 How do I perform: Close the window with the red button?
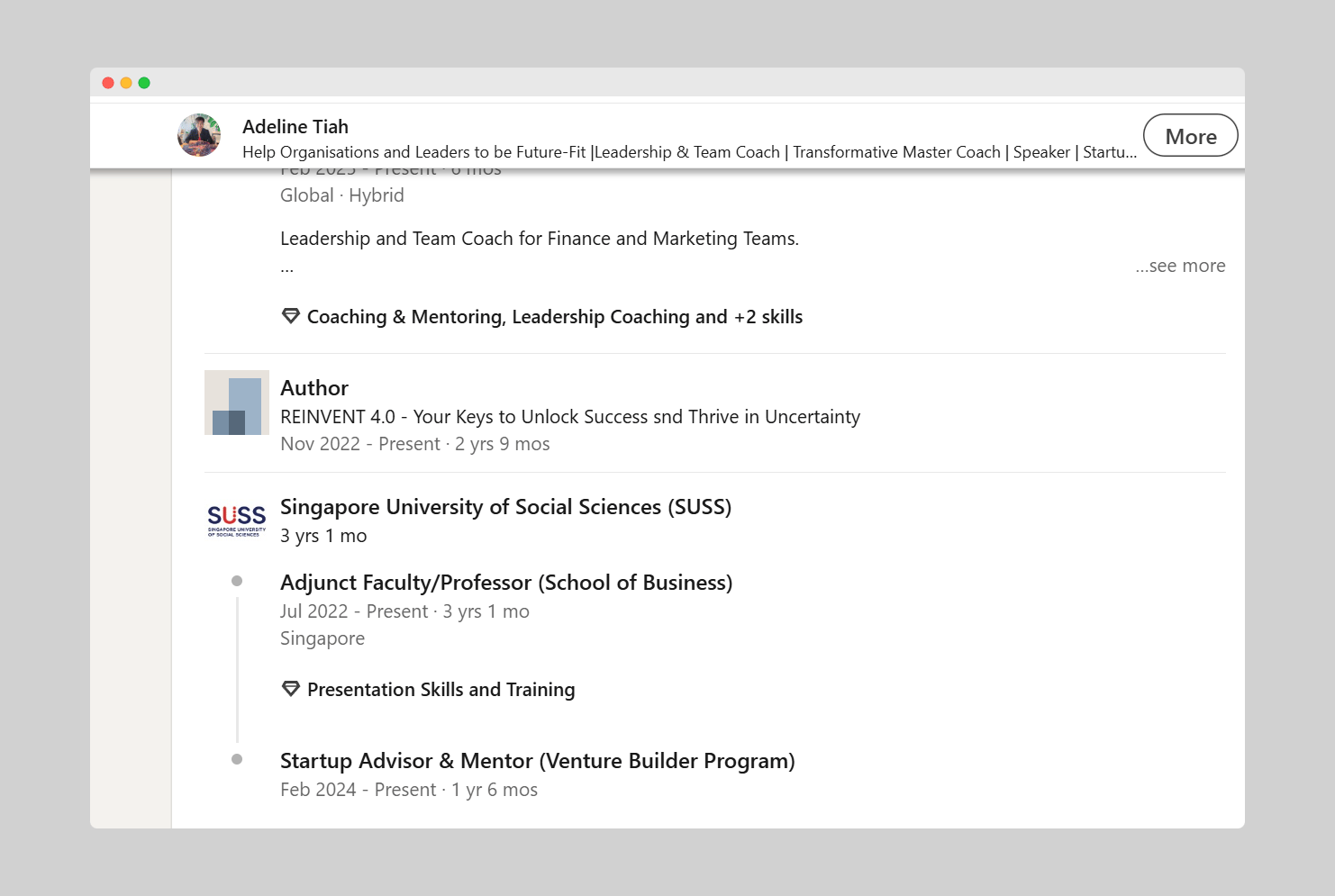coord(108,83)
